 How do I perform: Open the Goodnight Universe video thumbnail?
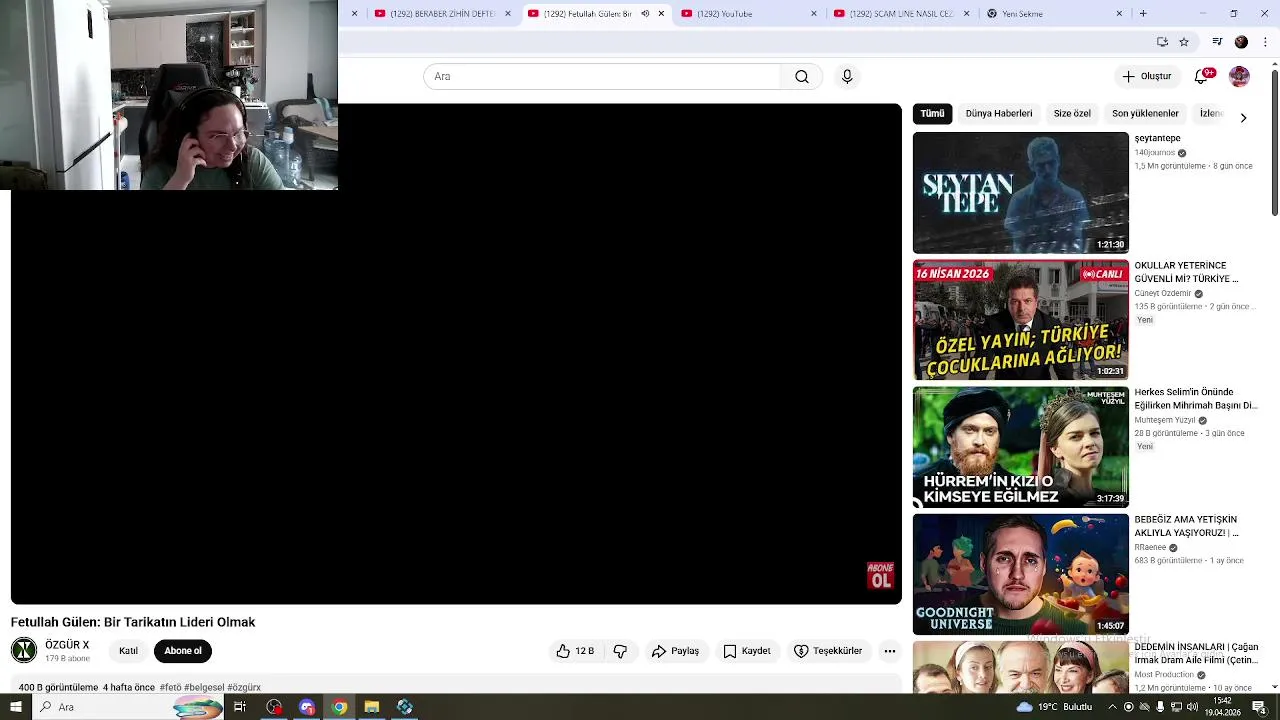click(1020, 574)
